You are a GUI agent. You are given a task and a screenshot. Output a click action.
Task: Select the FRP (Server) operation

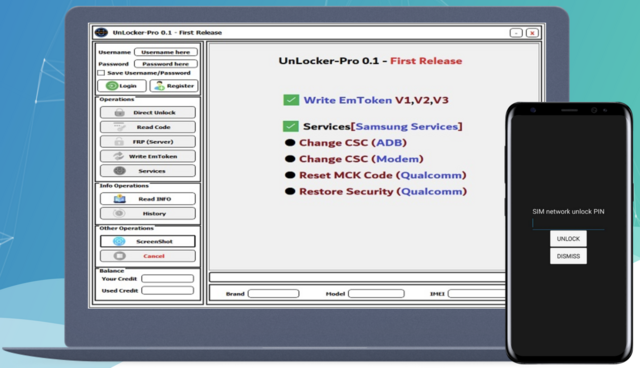point(148,142)
